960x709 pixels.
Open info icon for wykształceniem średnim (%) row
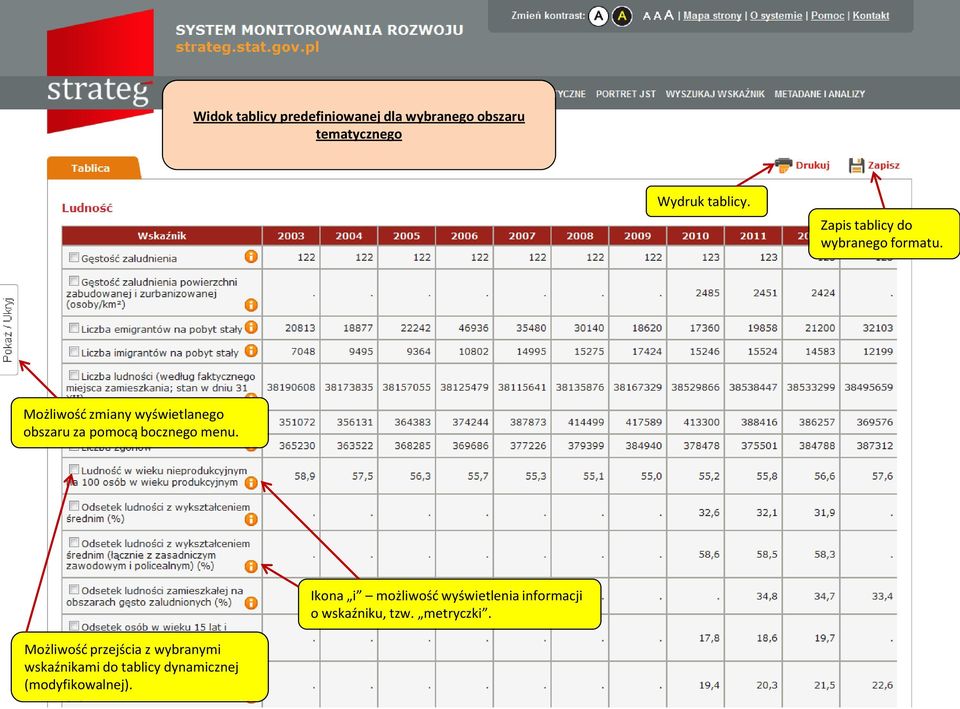(251, 520)
